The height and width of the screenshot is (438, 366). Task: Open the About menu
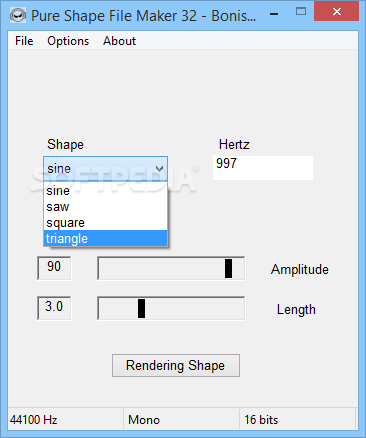click(x=119, y=41)
